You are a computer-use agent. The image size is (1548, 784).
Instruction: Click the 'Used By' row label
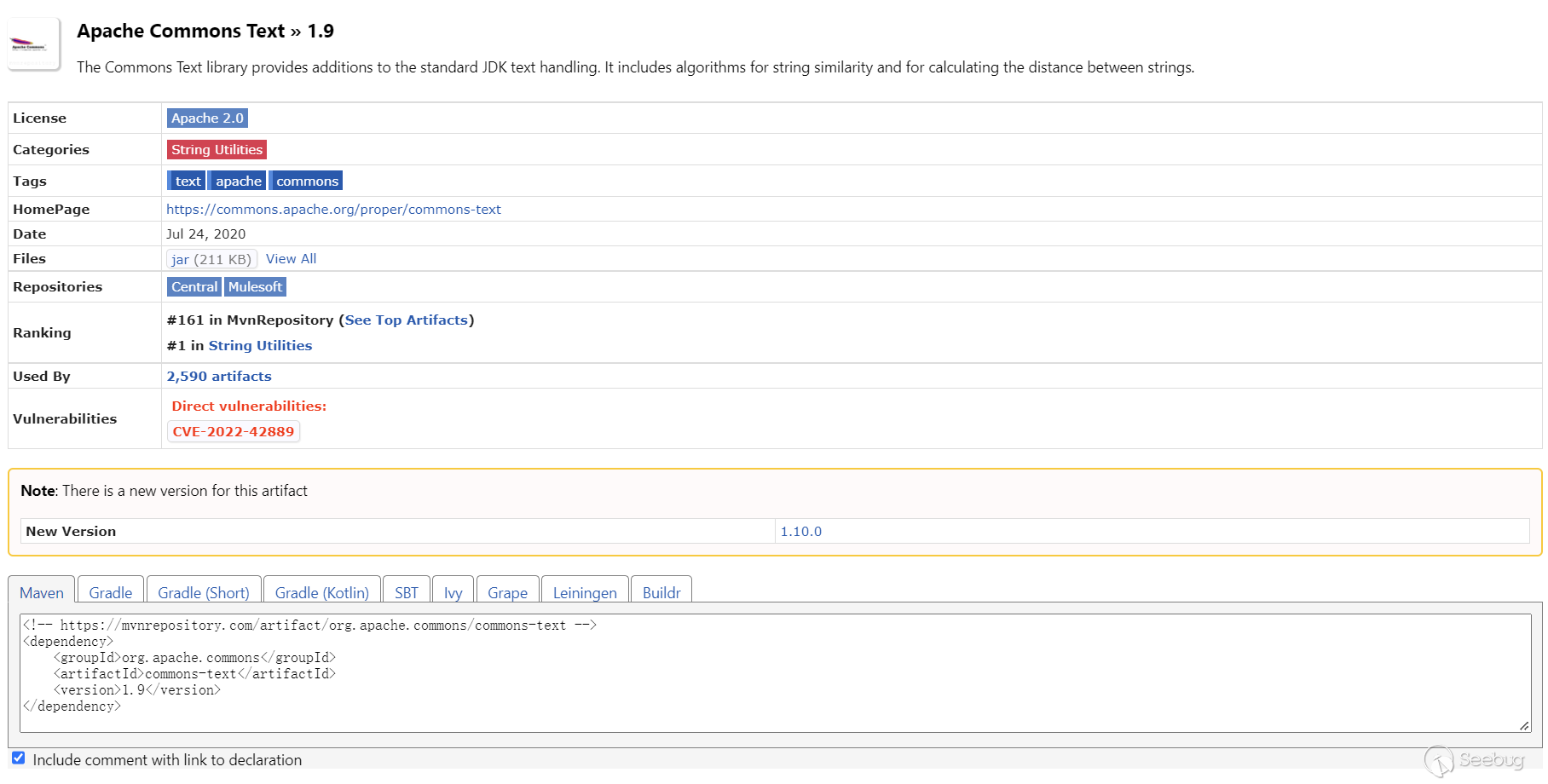(x=42, y=377)
